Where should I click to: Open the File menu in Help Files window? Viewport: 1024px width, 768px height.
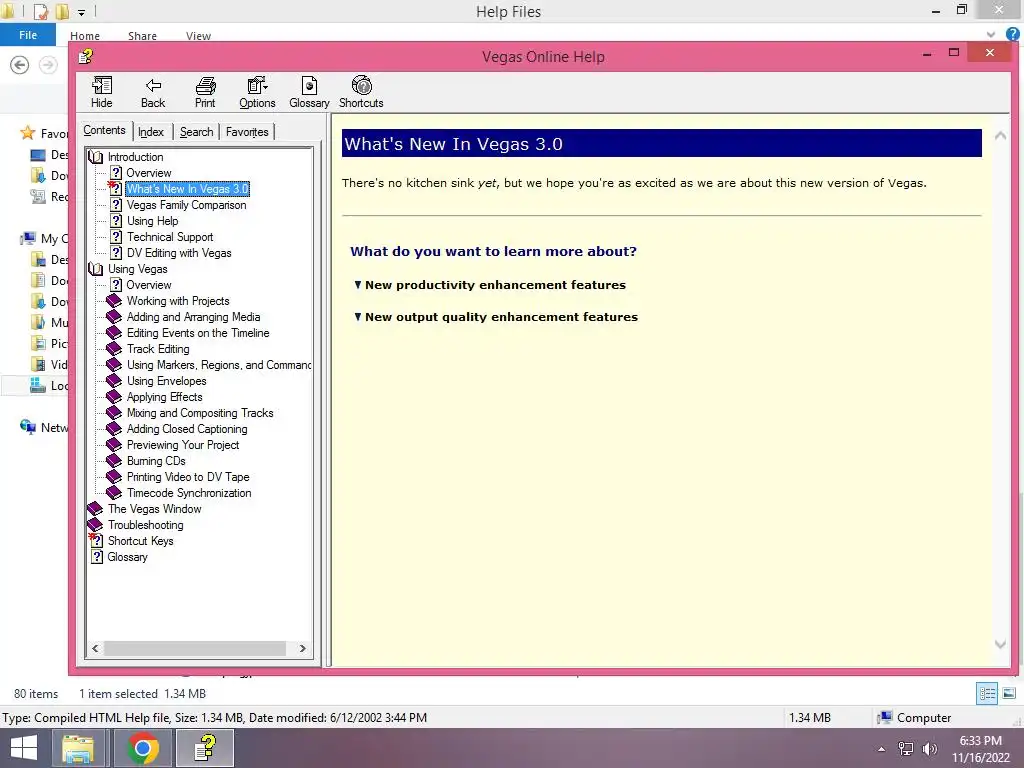point(27,35)
